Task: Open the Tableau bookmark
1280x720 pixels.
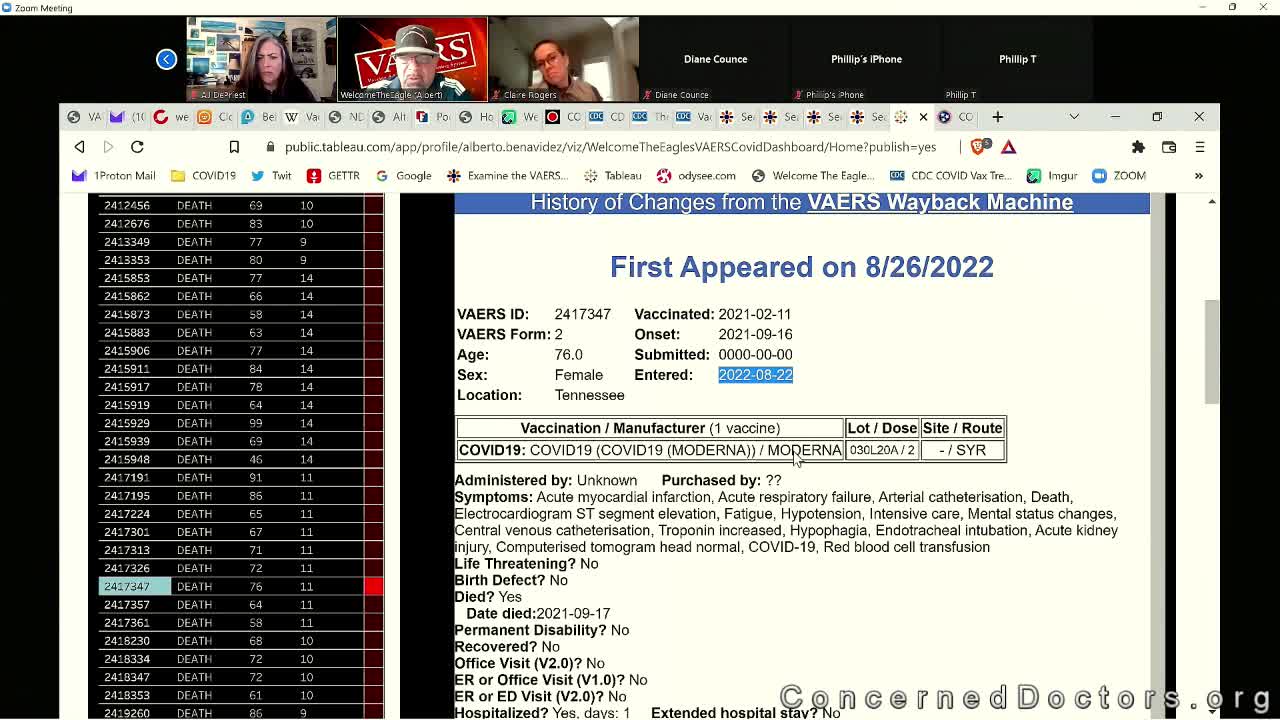Action: point(612,176)
